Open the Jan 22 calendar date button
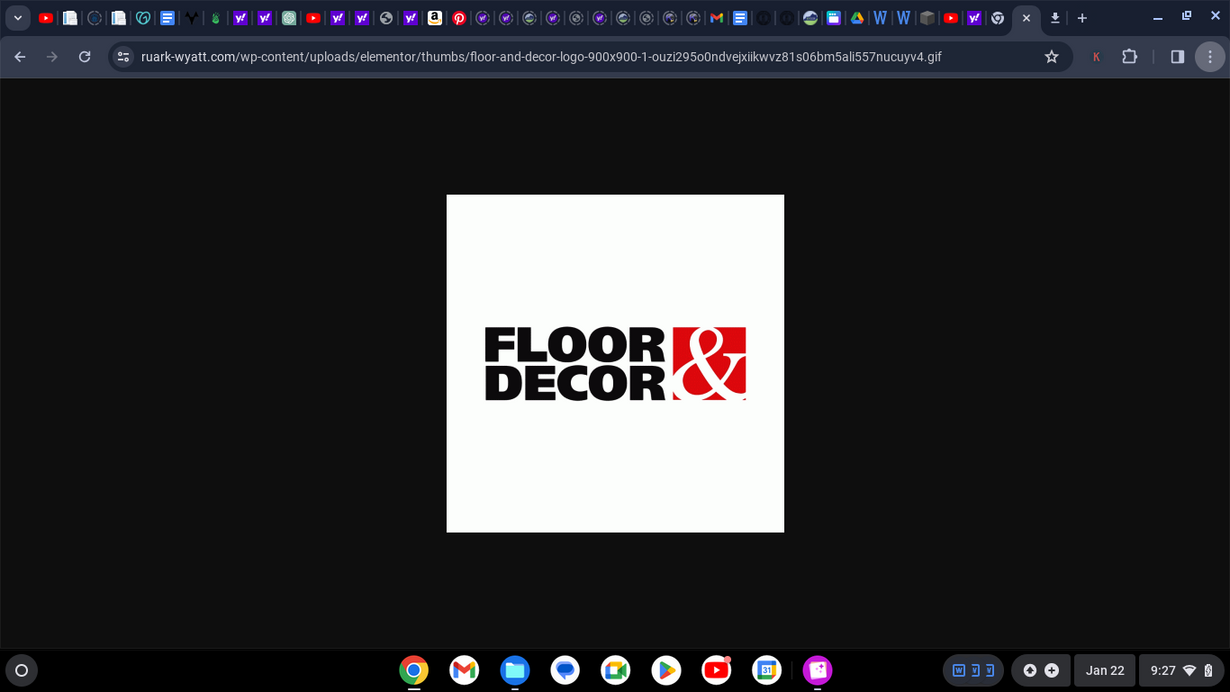1230x692 pixels. (1104, 670)
